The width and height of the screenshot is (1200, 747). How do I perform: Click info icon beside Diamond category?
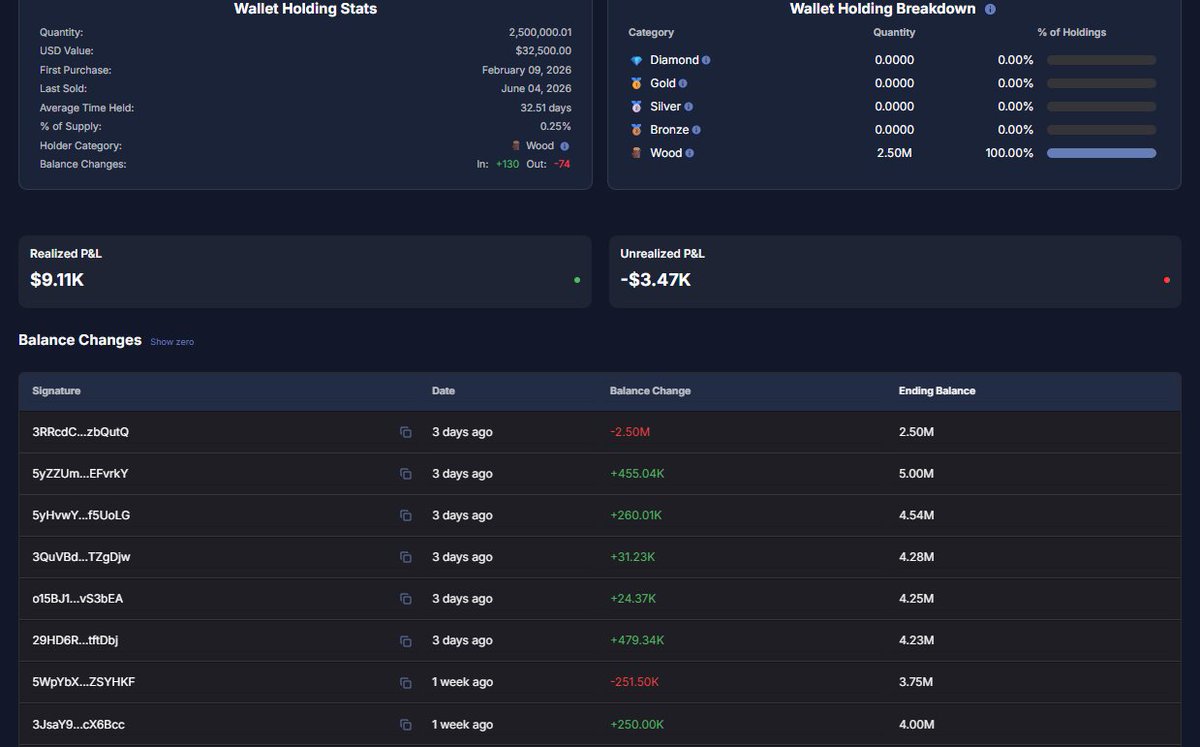click(x=706, y=60)
